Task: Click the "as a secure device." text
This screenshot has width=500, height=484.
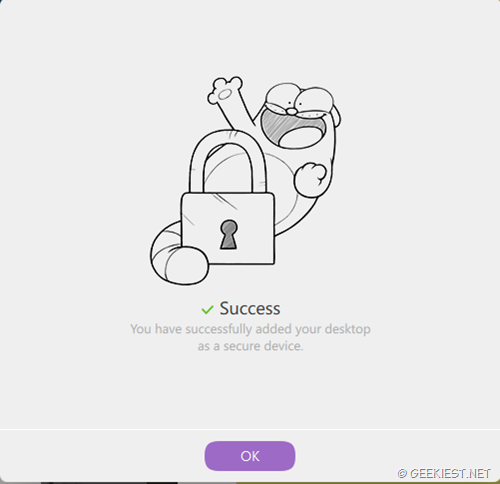Action: point(250,346)
